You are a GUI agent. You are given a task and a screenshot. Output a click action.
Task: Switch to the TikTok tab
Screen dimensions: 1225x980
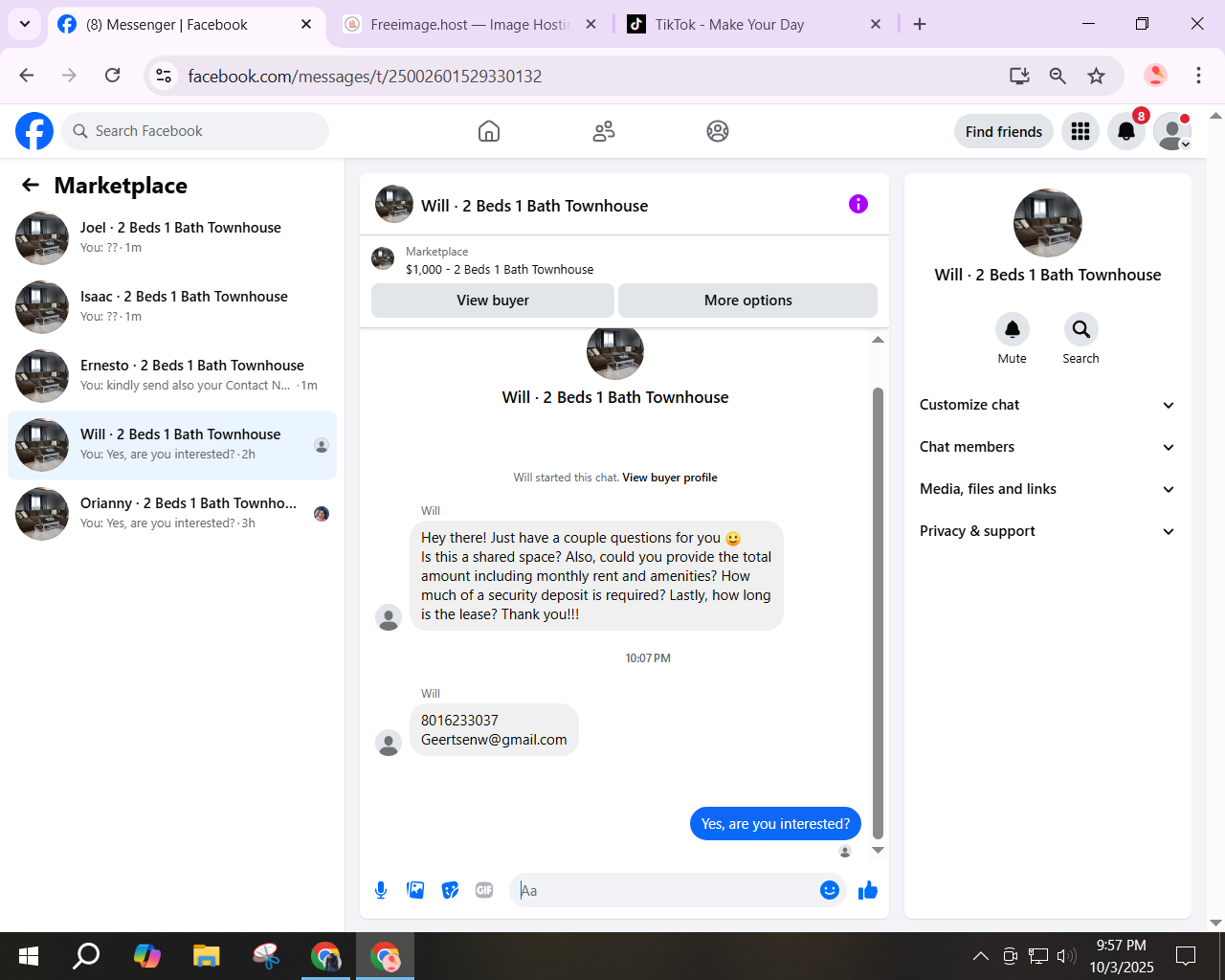coord(753,25)
